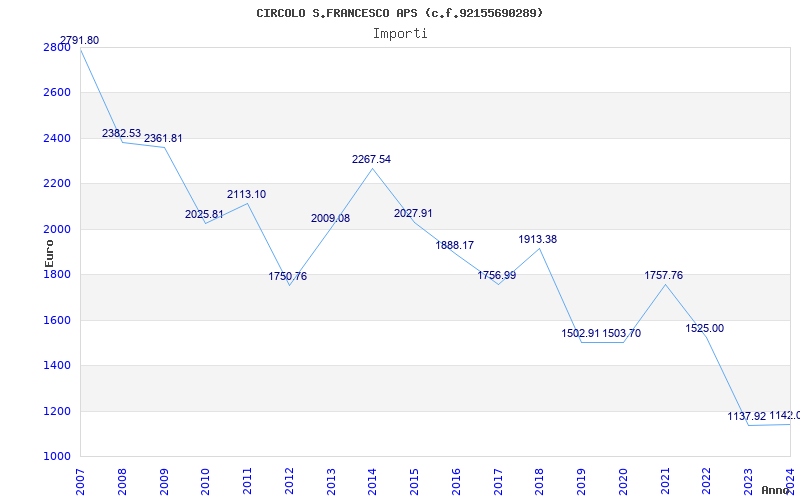
Task: Click the 2012 year axis label
Action: (x=289, y=482)
